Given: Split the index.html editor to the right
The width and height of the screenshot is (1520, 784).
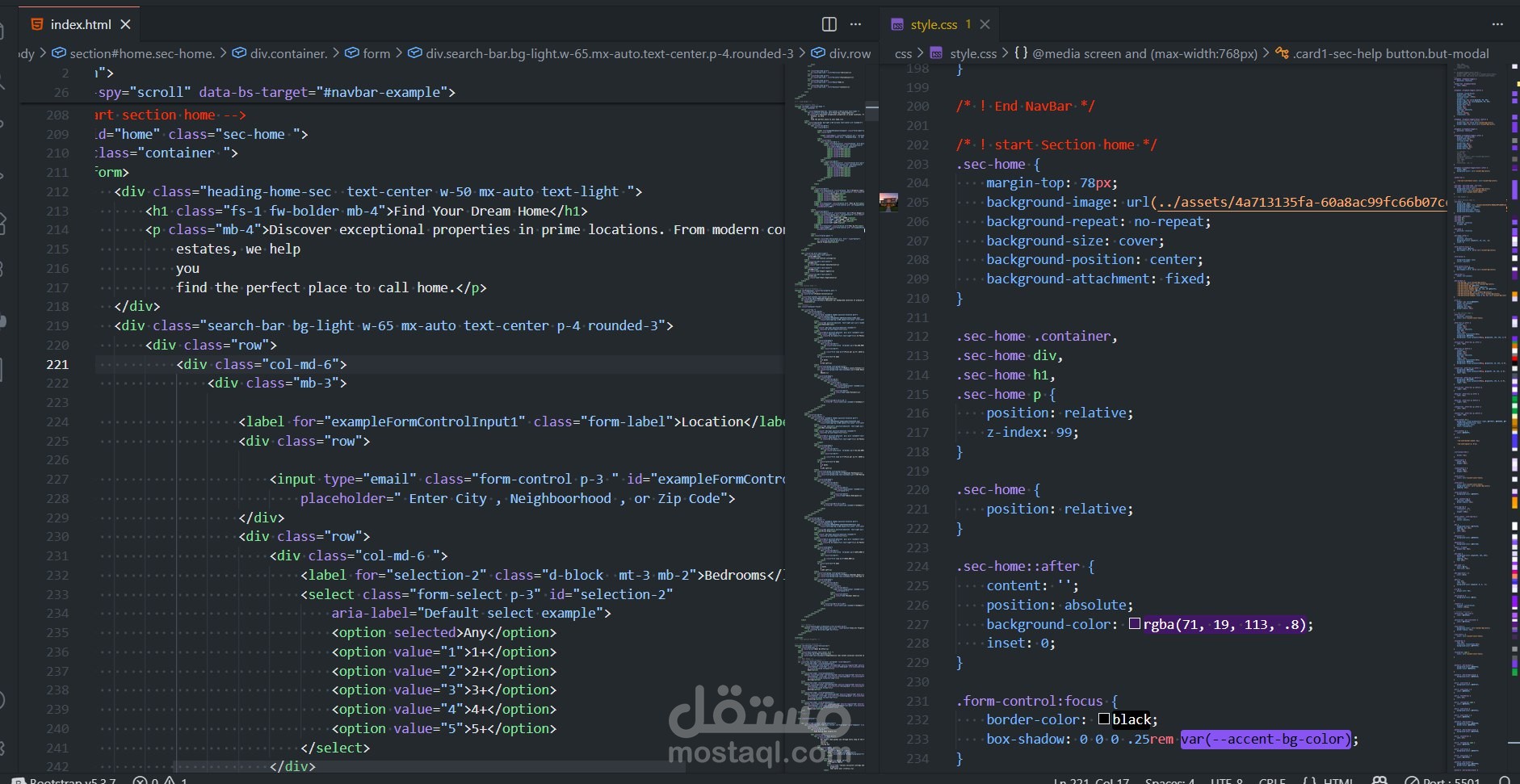Looking at the screenshot, I should (829, 24).
